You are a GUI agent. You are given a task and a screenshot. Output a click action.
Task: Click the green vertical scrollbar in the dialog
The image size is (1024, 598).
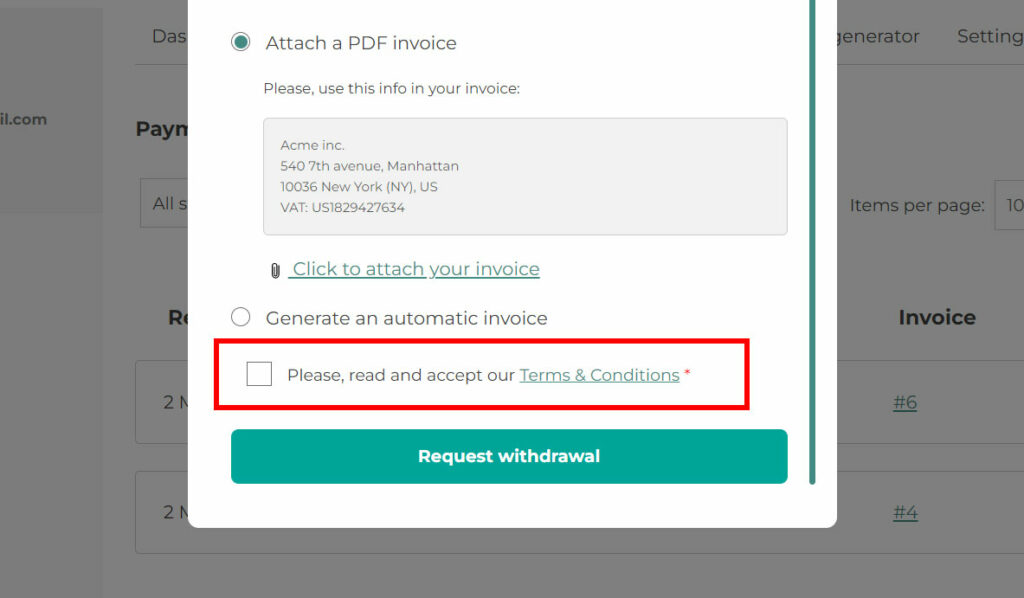(x=812, y=242)
